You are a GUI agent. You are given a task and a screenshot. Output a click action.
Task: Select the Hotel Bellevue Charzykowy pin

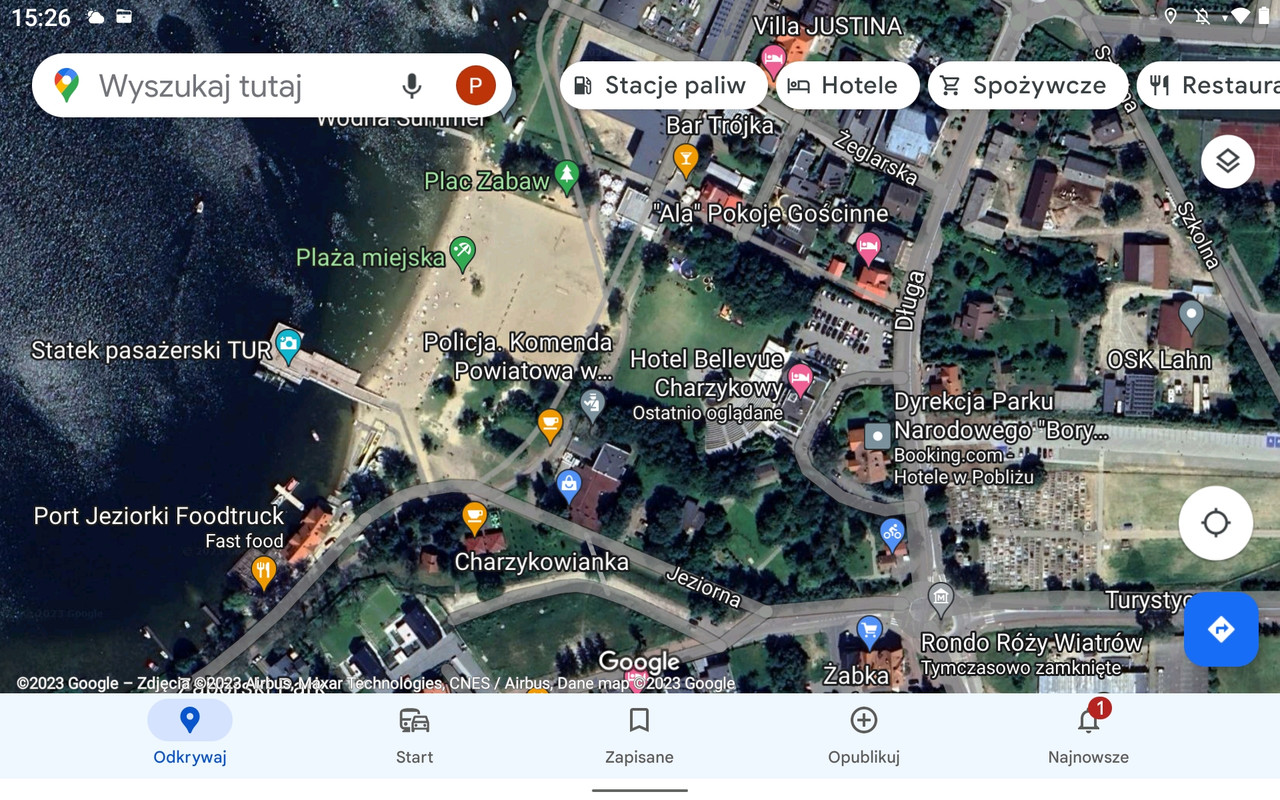[x=800, y=379]
